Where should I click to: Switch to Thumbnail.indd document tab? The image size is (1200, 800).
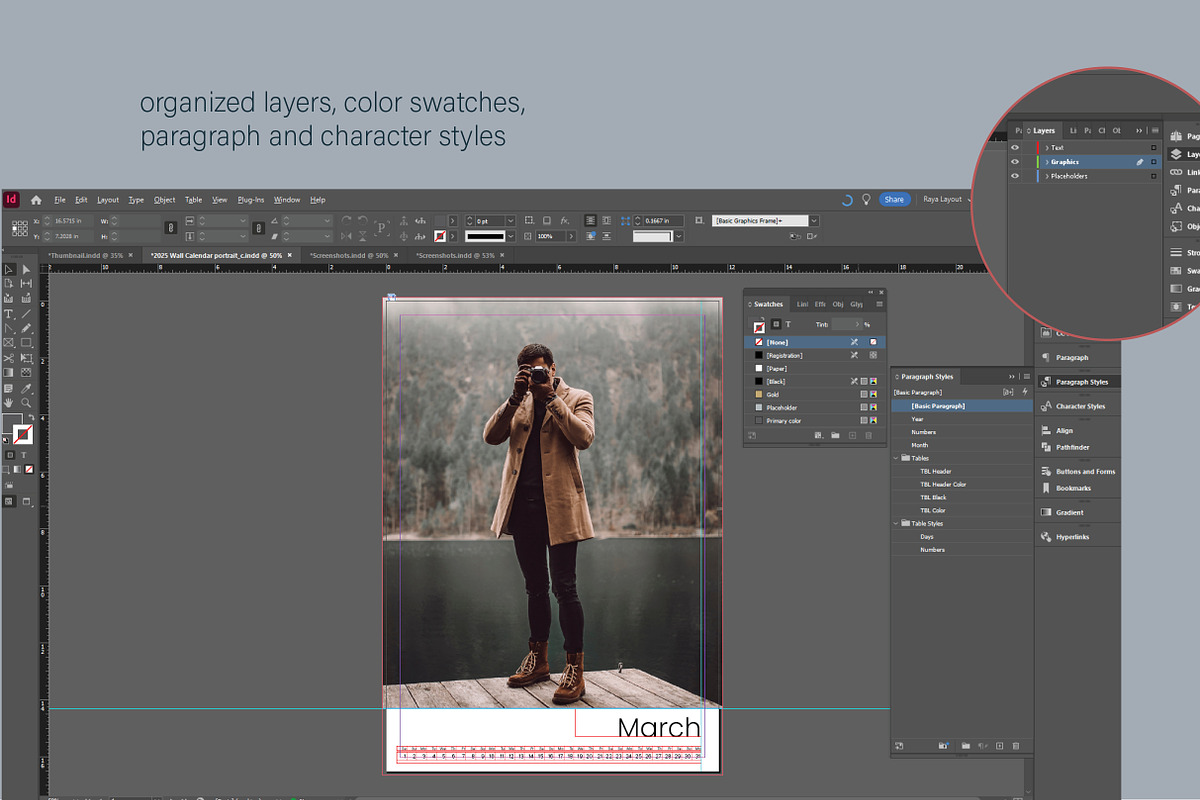pyautogui.click(x=86, y=256)
